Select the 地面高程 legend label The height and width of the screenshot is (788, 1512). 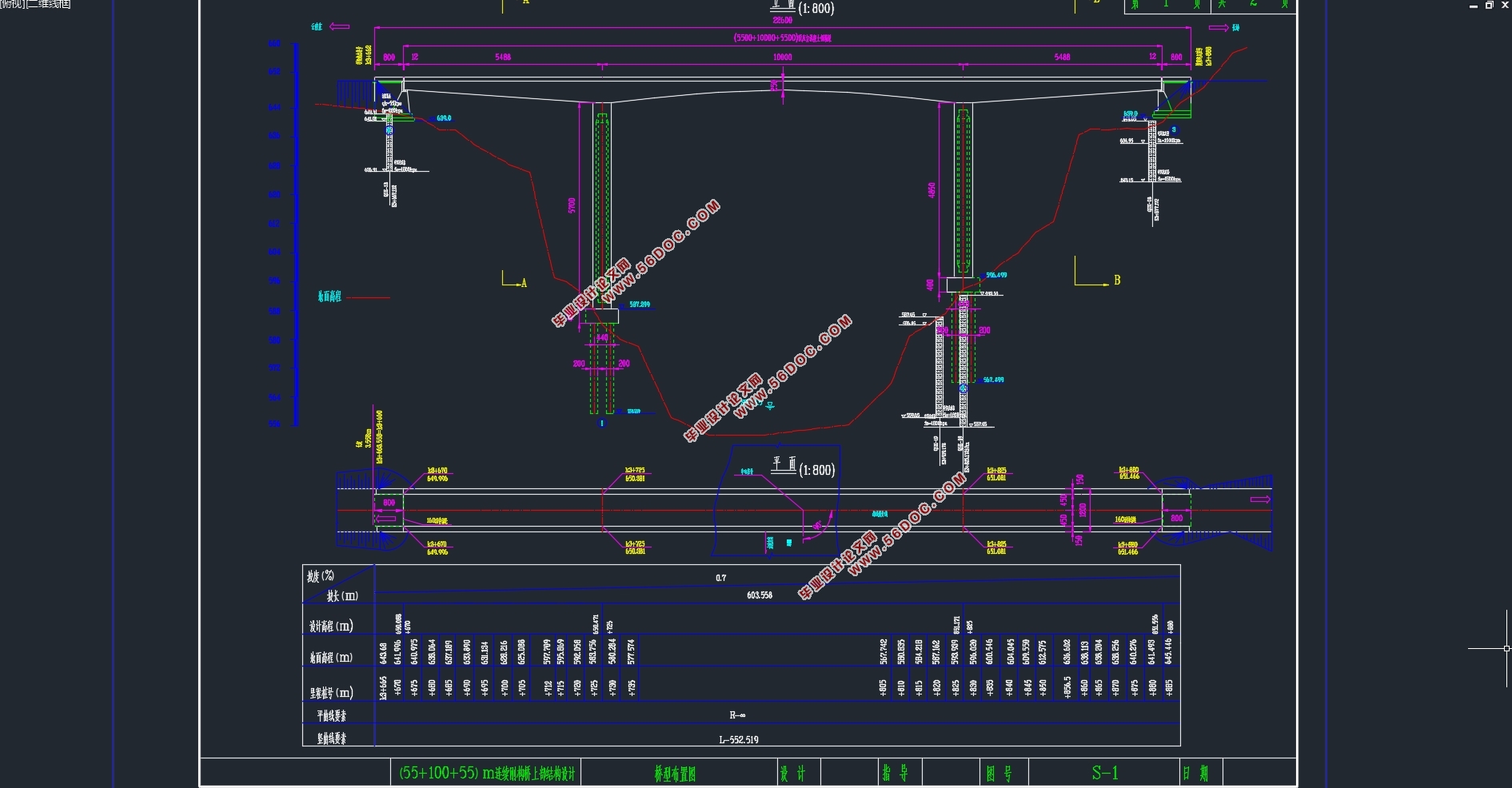point(329,297)
